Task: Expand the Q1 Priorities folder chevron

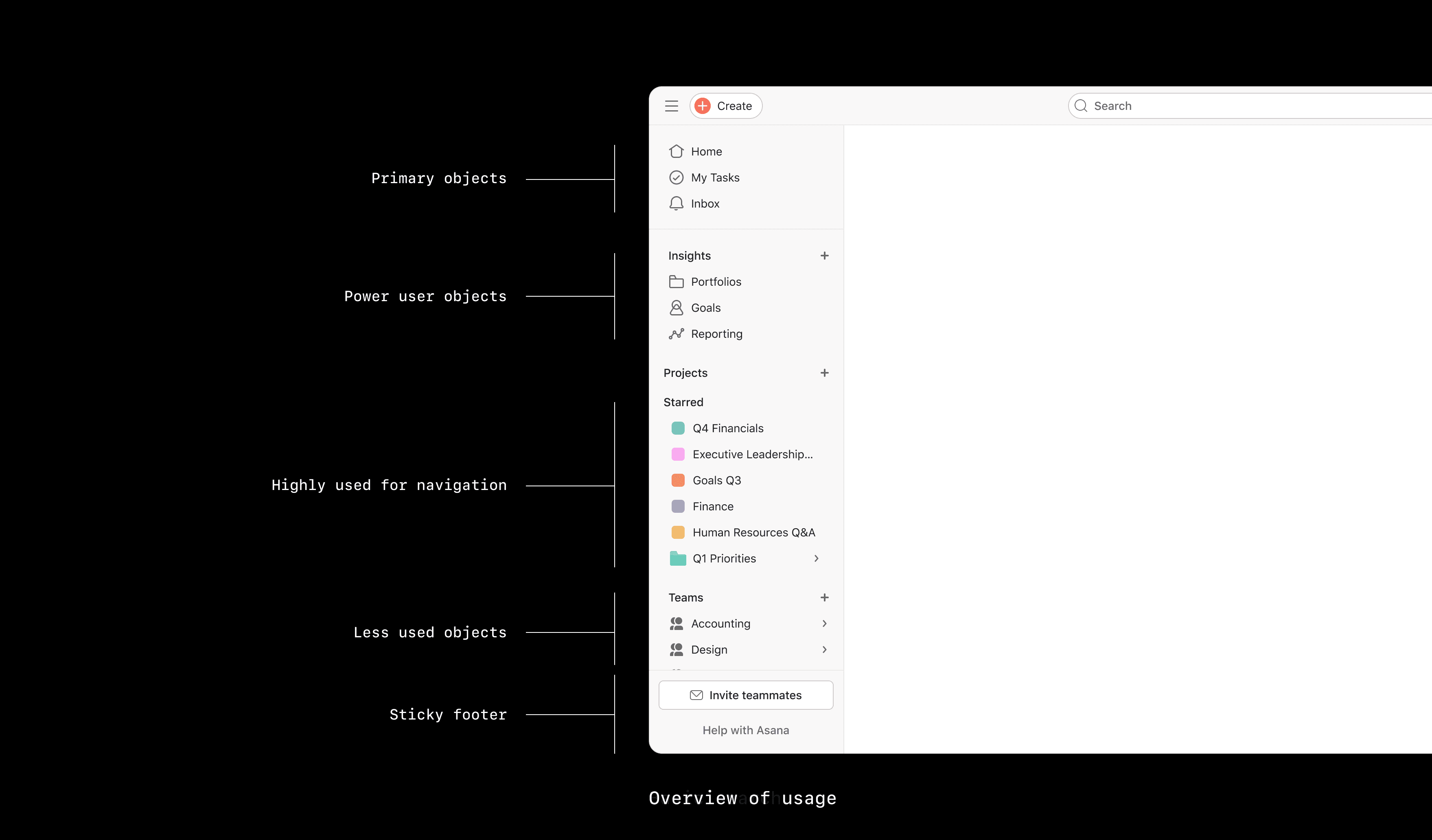Action: (x=816, y=558)
